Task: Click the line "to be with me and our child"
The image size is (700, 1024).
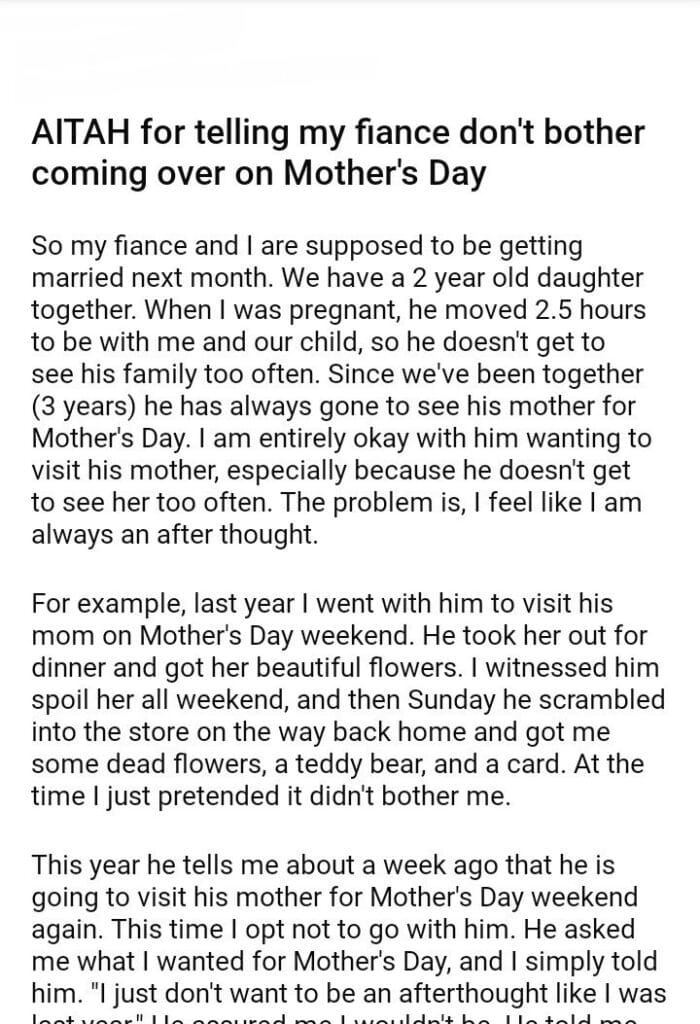Action: 318,342
